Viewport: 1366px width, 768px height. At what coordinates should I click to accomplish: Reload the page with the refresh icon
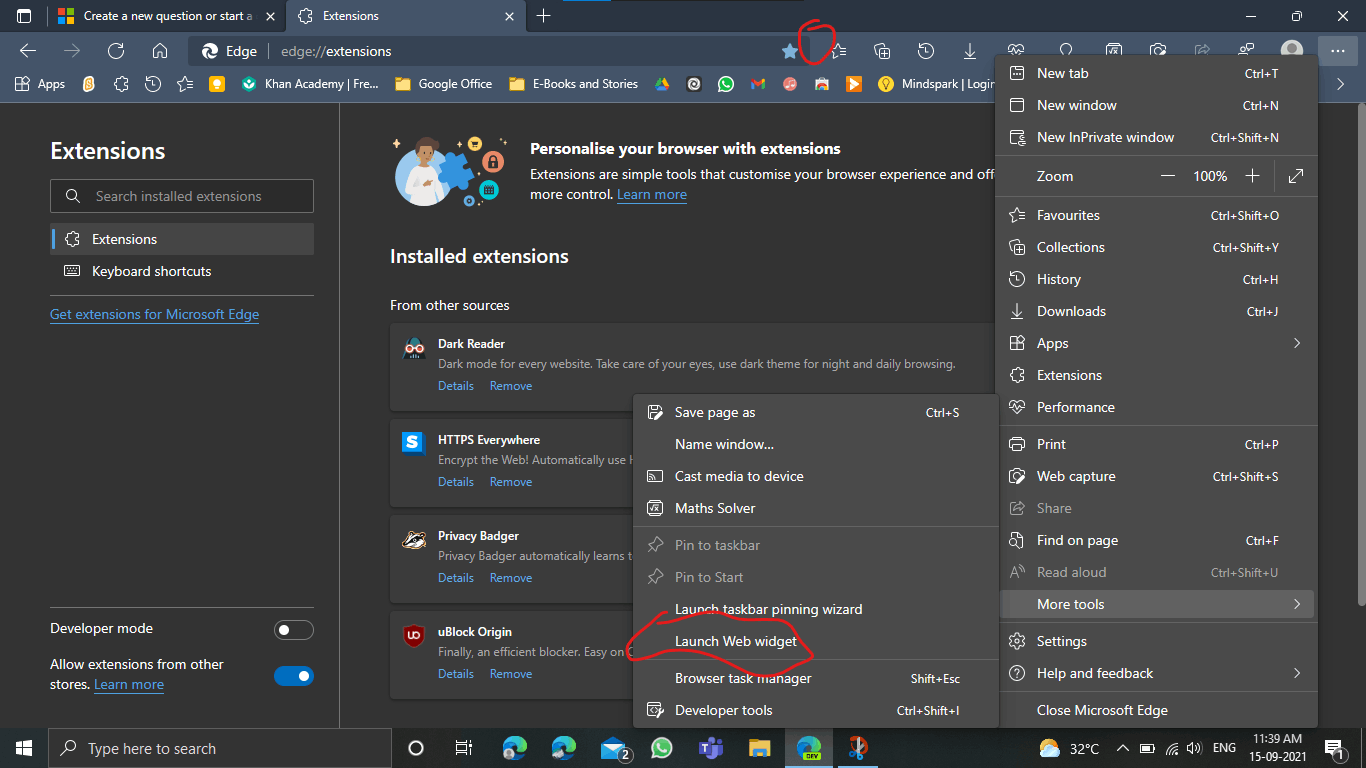pos(116,51)
